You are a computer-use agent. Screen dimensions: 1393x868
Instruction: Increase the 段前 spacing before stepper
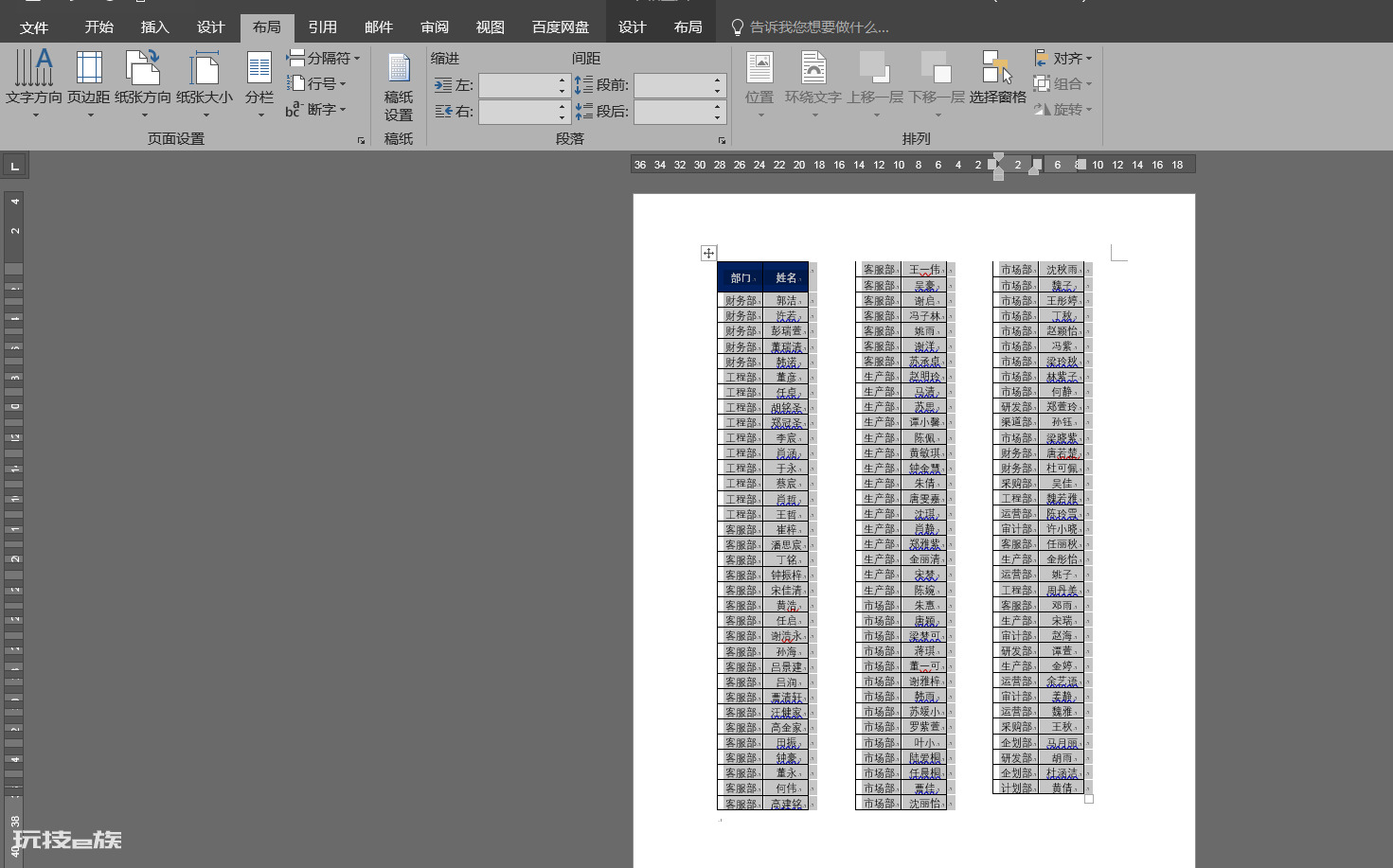(x=718, y=80)
